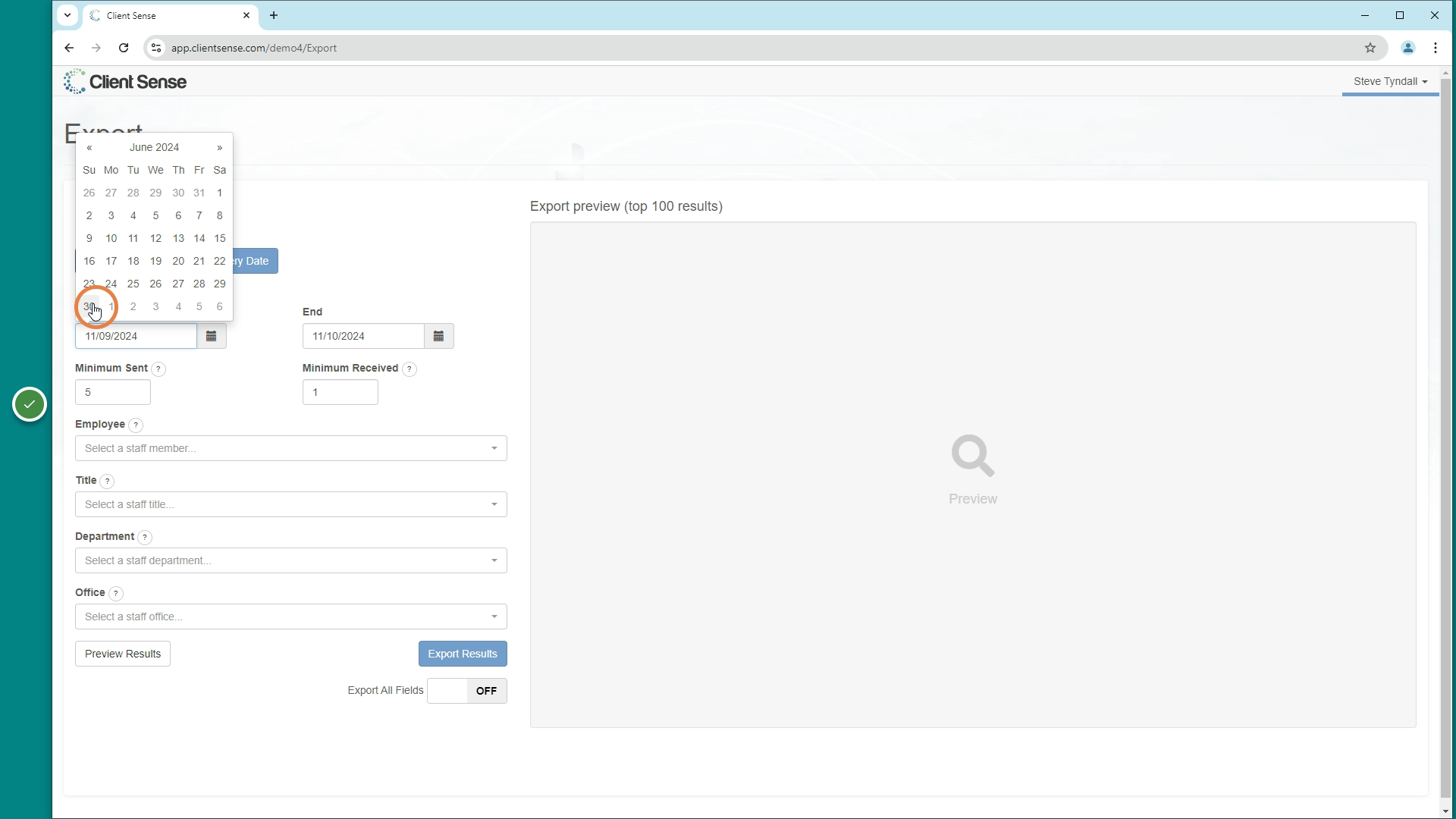Click the End date input field
The width and height of the screenshot is (1456, 819).
click(363, 336)
